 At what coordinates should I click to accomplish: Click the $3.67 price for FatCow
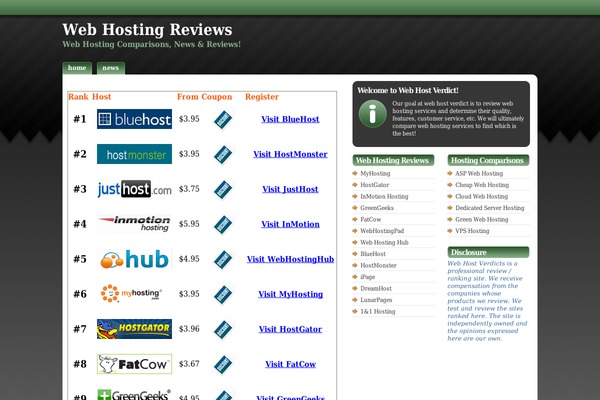tap(189, 364)
